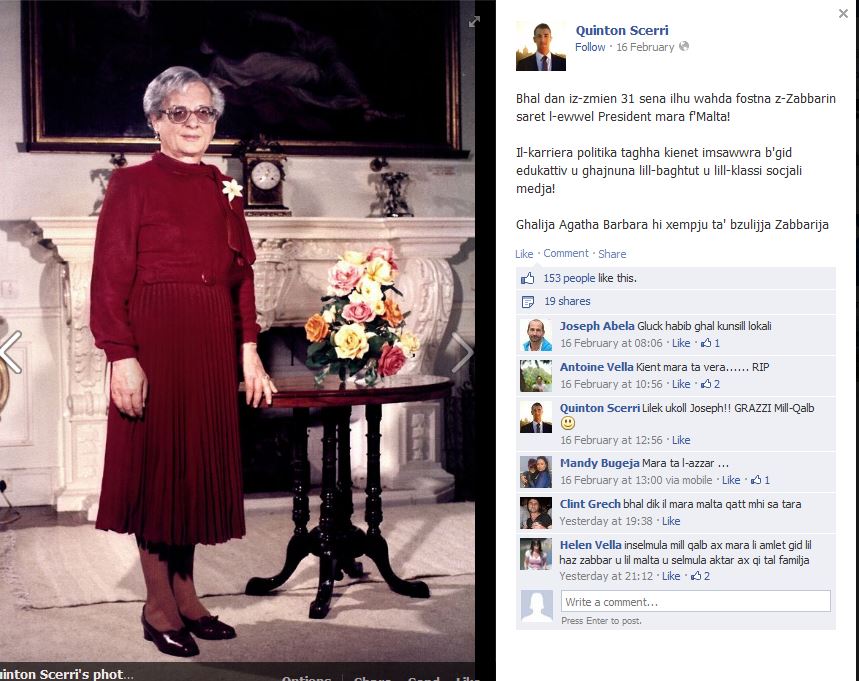
Task: Like Clint Grech's comment
Action: pos(671,521)
